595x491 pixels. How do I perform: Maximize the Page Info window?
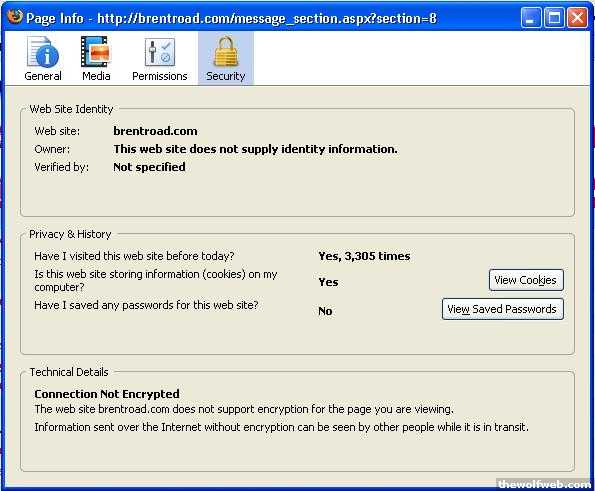[x=554, y=17]
